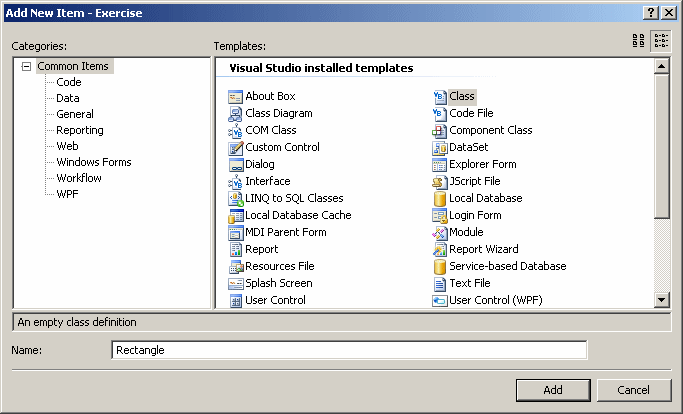Select the Local Database icon
Screen dimensions: 683x414
(x=440, y=198)
